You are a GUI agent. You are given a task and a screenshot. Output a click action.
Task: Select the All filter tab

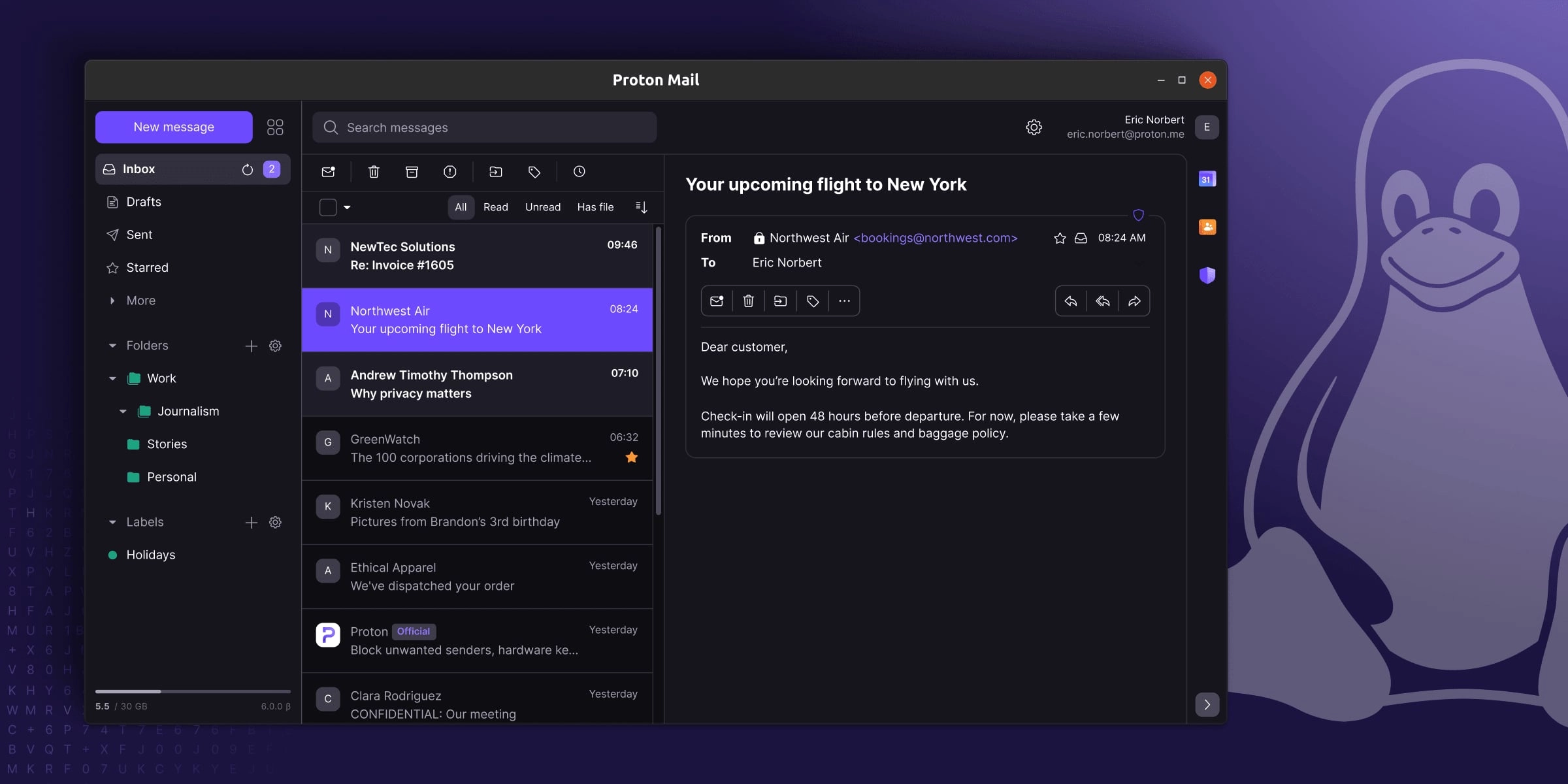pos(460,207)
